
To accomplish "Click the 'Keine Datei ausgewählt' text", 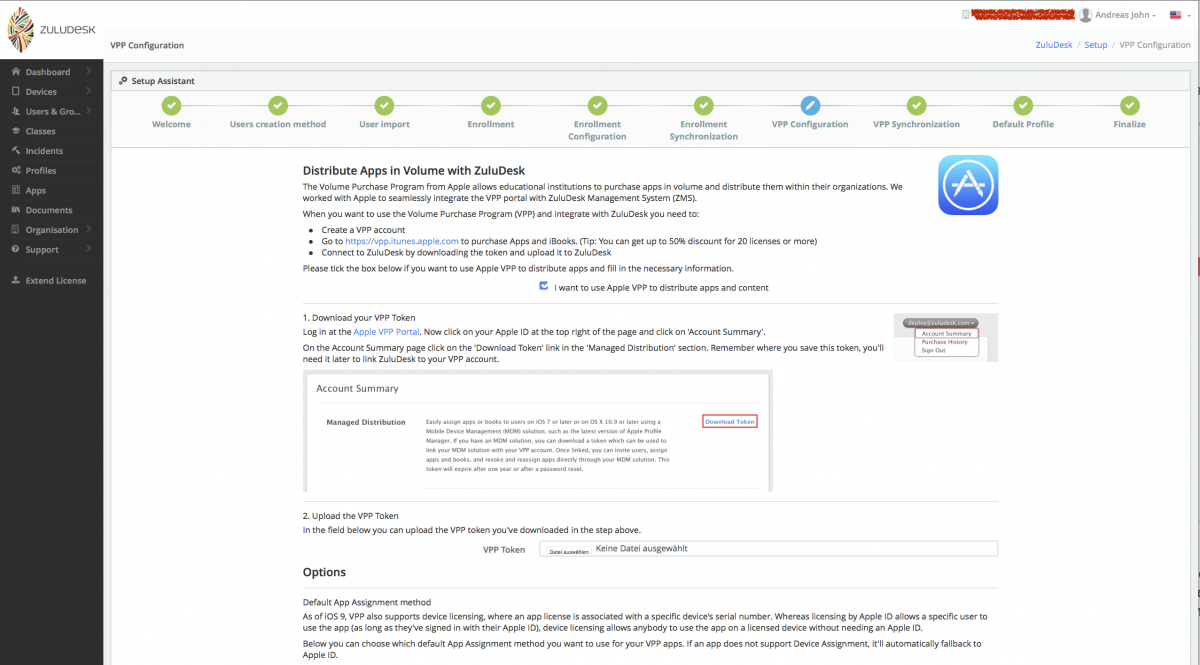I will tap(641, 548).
